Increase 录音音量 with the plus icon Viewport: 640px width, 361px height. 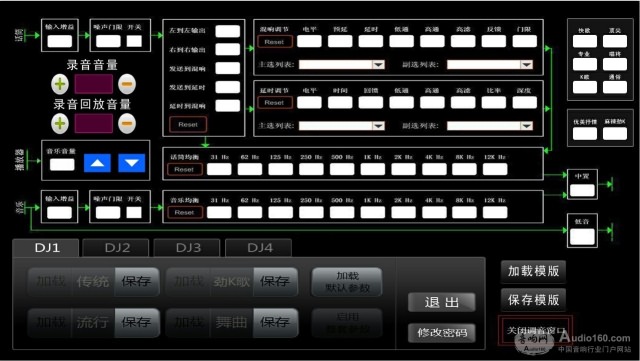point(60,84)
